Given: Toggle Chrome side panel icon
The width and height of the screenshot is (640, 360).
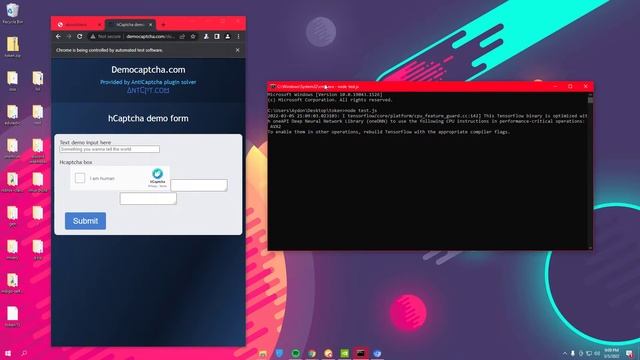Looking at the screenshot, I should click(217, 36).
